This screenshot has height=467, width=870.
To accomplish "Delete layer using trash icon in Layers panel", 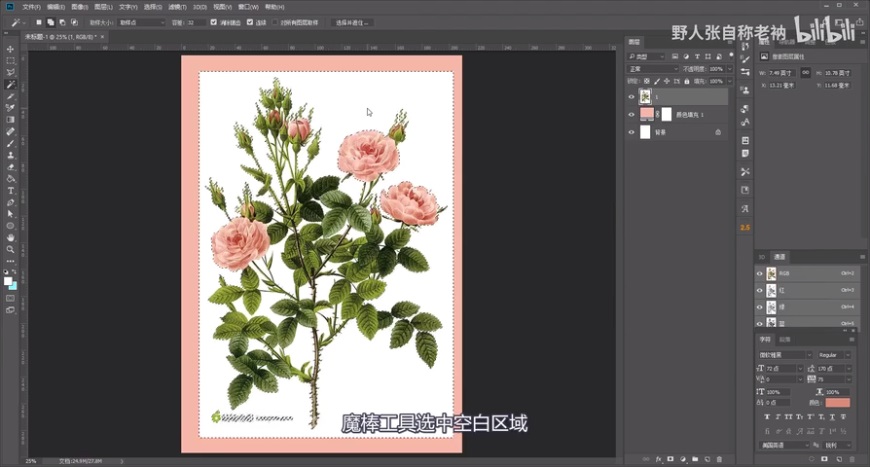I will [720, 459].
